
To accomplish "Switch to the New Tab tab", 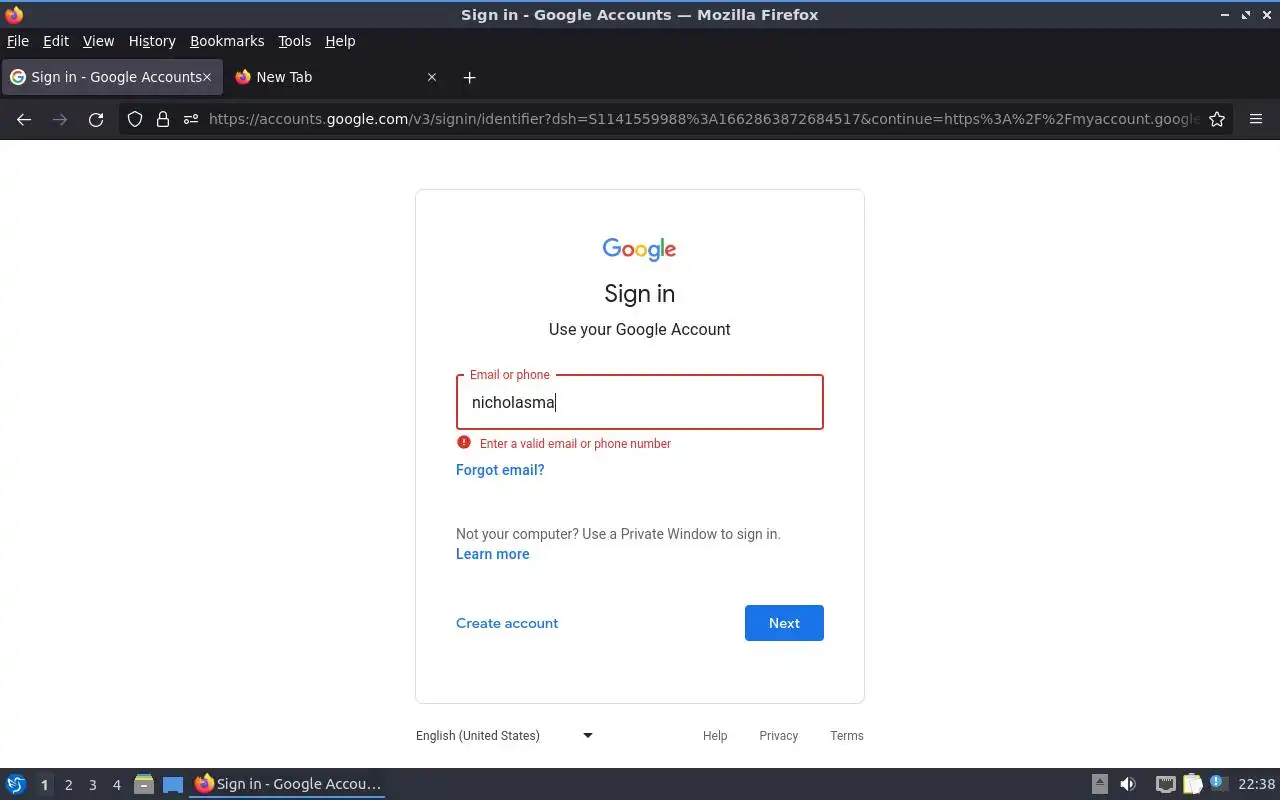I will (x=336, y=77).
